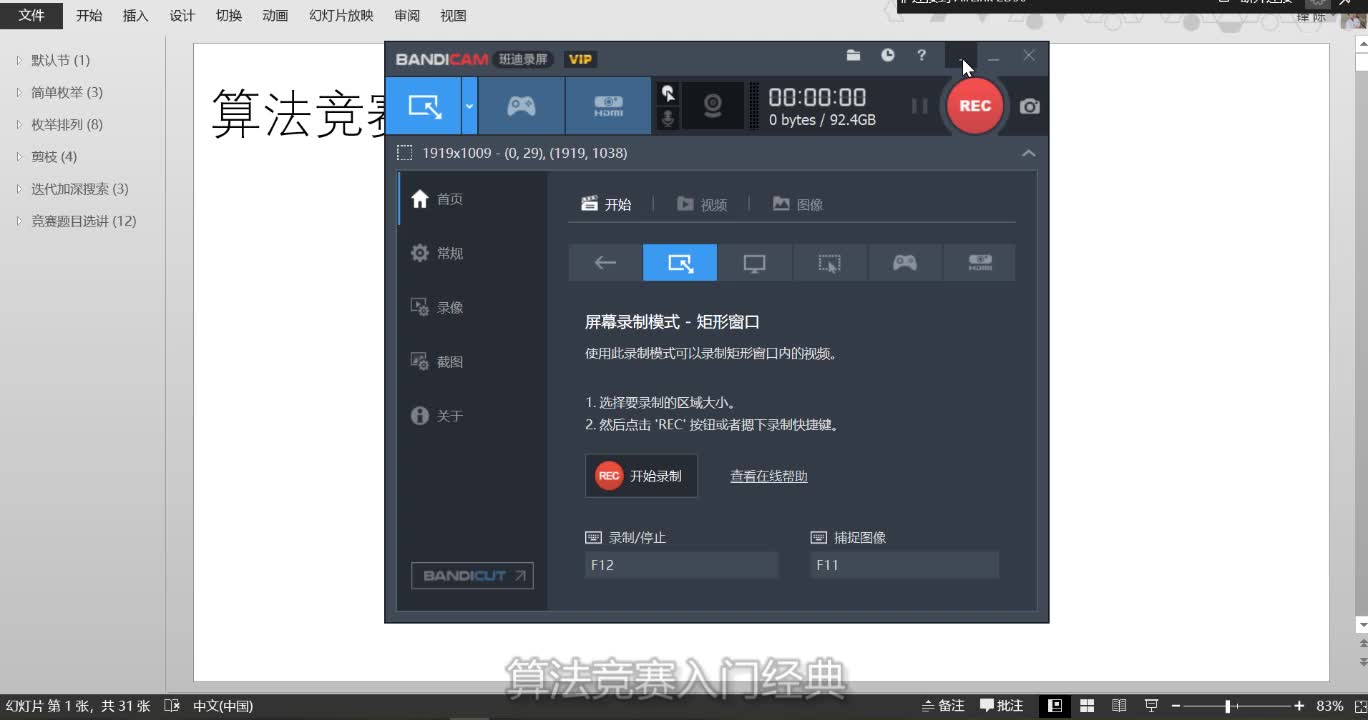Click the BANDICUT promo button
The width and height of the screenshot is (1368, 720).
[472, 576]
